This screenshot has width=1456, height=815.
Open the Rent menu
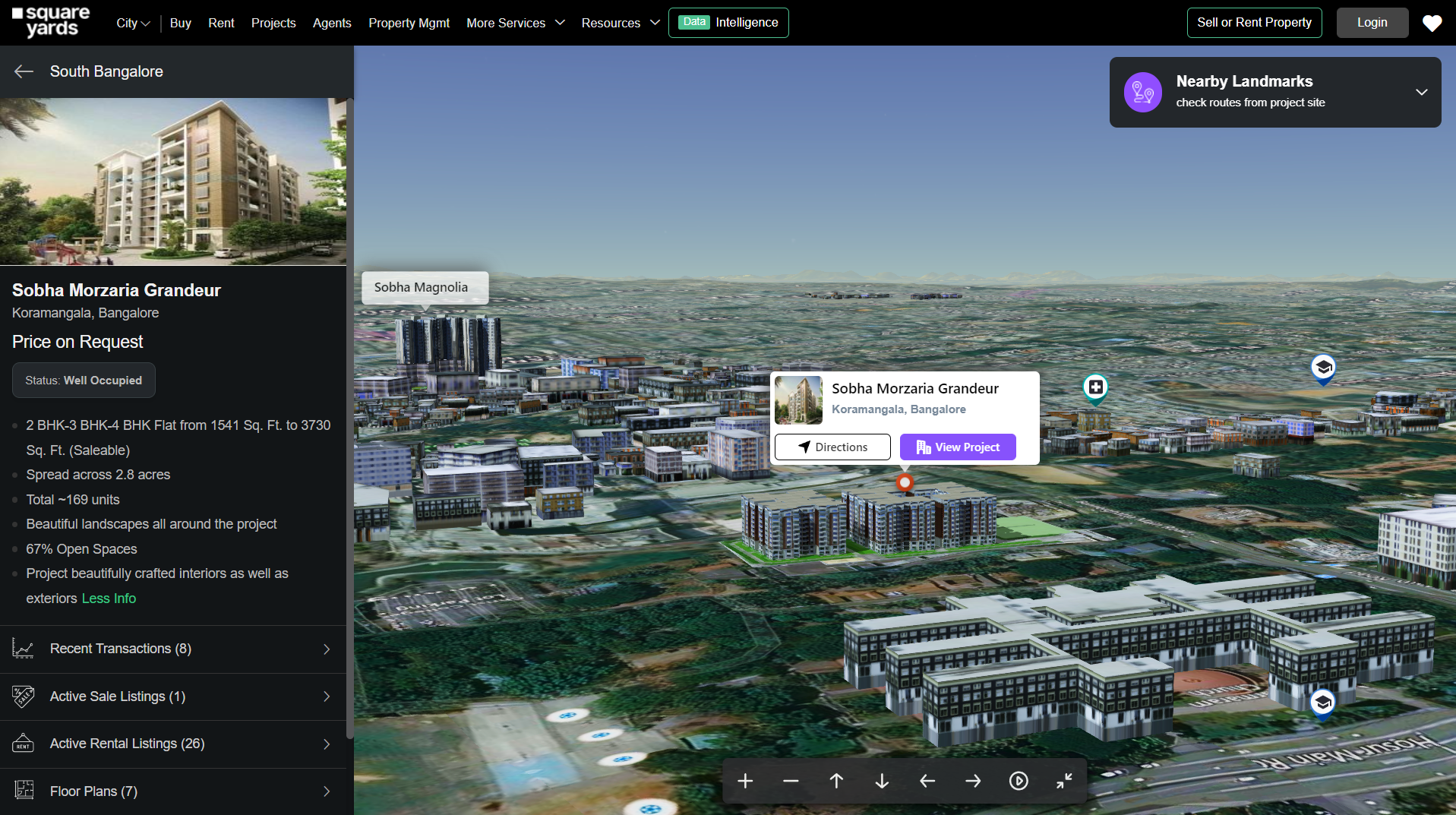coord(221,23)
